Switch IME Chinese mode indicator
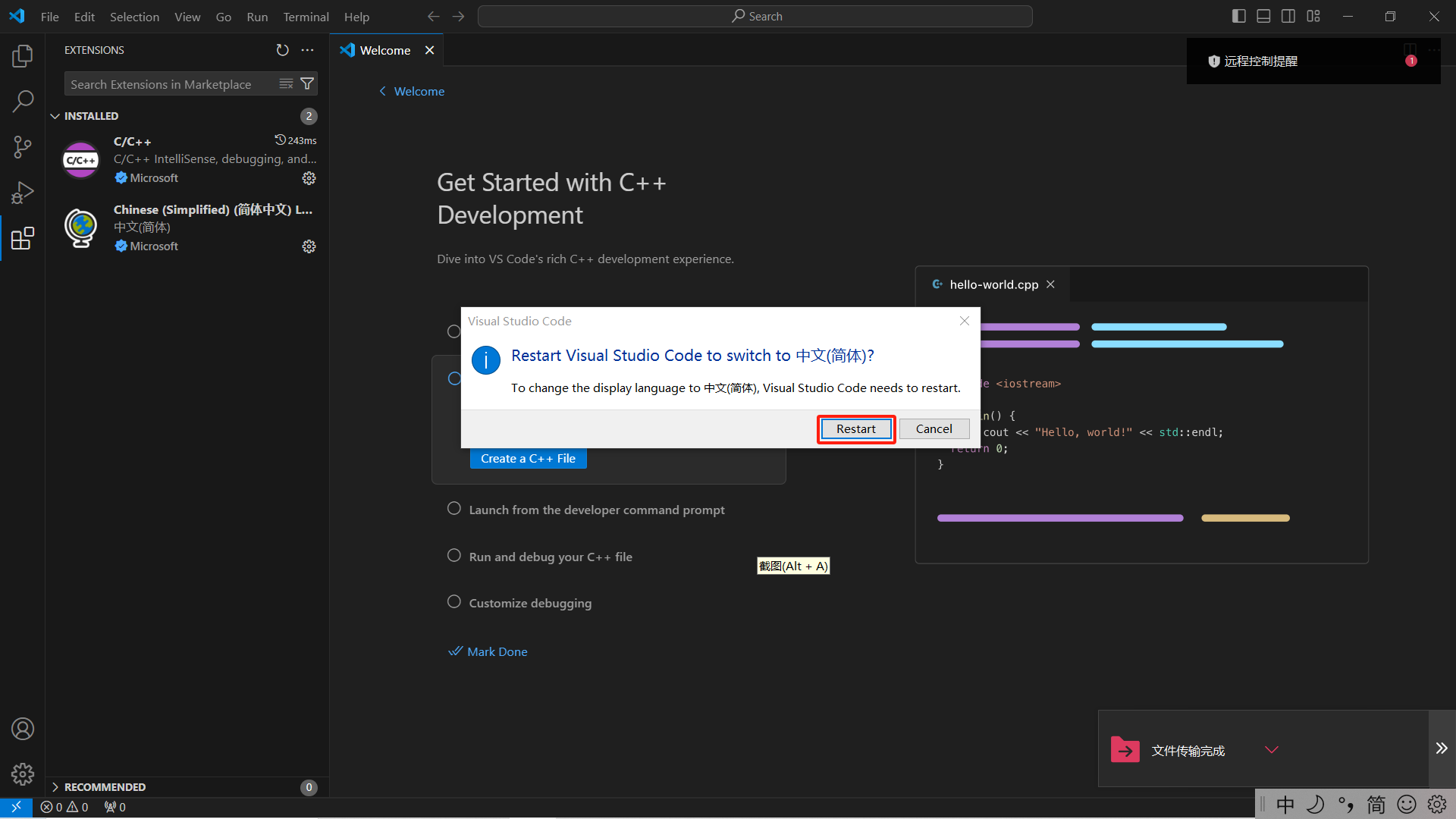Screen dimensions: 1456x819 click(x=1285, y=805)
